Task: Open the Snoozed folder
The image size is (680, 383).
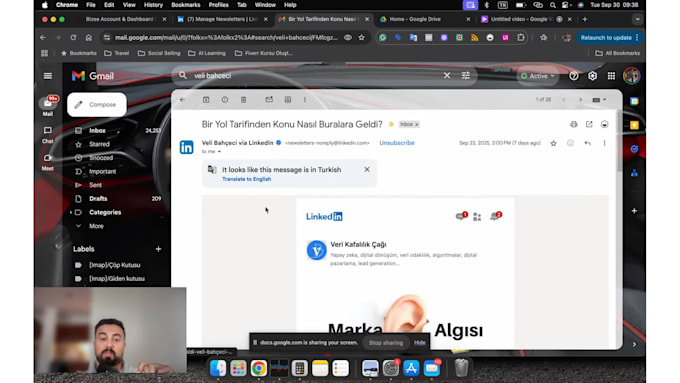Action: [101, 158]
